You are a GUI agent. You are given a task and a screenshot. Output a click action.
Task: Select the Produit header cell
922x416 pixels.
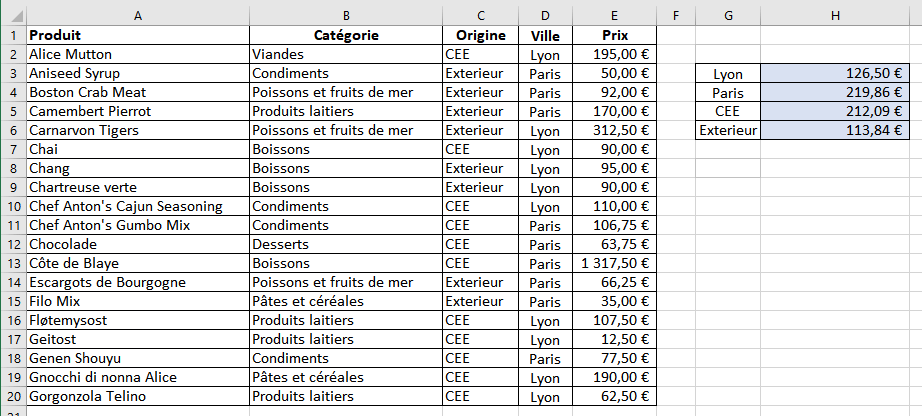[x=137, y=35]
